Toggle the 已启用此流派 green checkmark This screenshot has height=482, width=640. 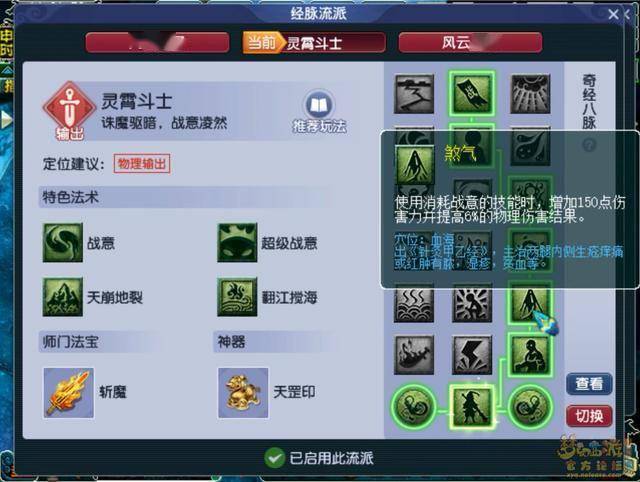tap(274, 458)
